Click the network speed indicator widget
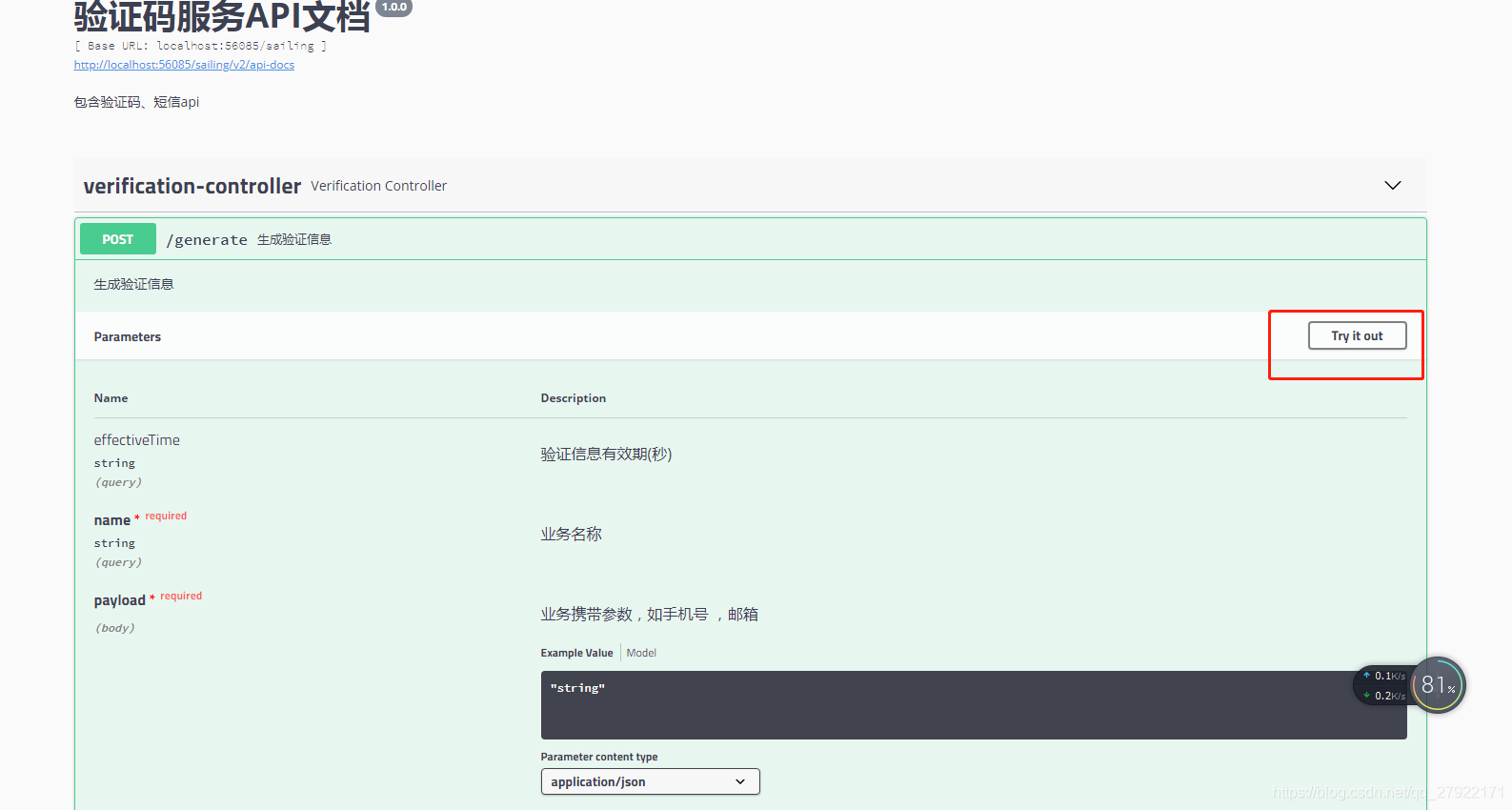1512x810 pixels. (1384, 685)
